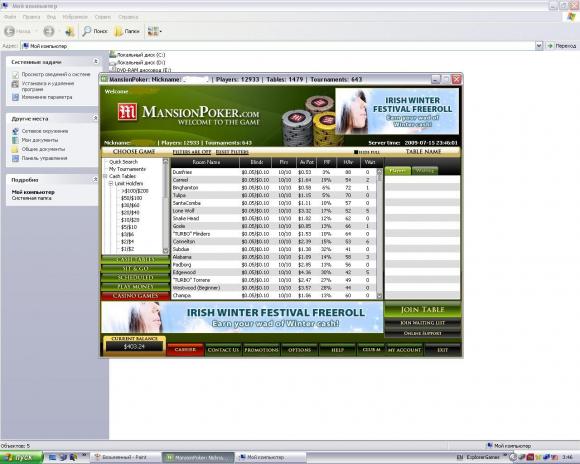Click the wide Irish Winter Festival bottom banner

coord(242,317)
